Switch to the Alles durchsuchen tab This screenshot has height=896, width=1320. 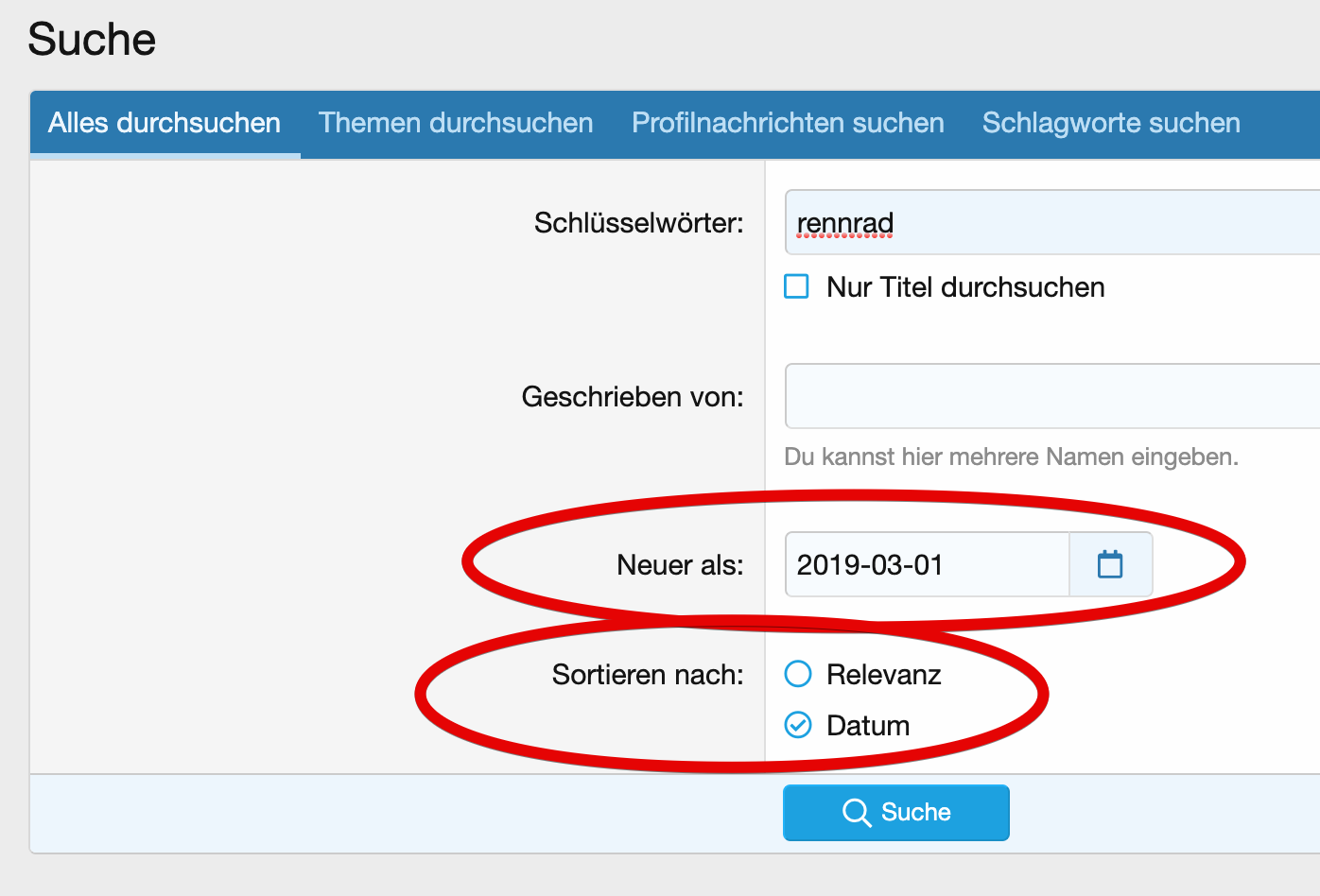click(165, 123)
